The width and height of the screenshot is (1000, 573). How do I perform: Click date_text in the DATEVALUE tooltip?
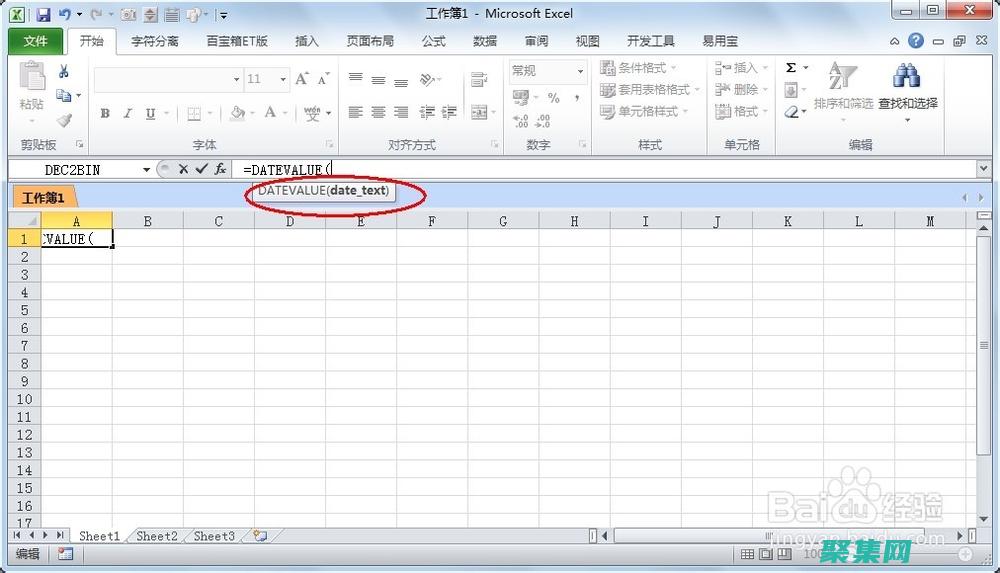point(358,190)
